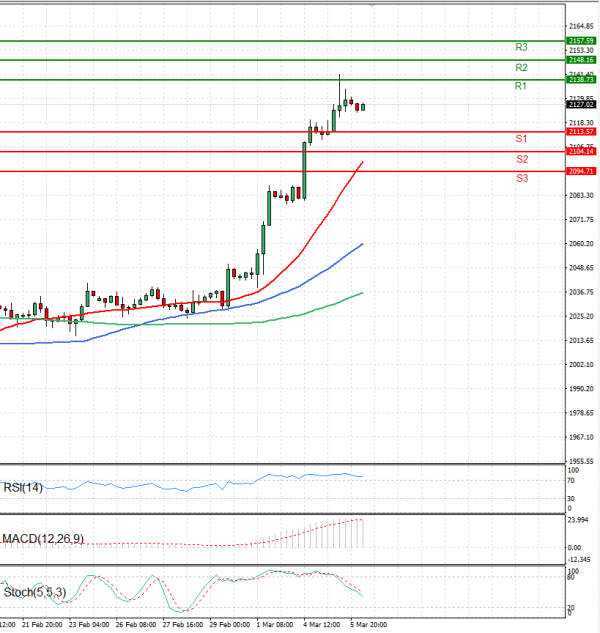Click the 2002.10 price axis value
The height and width of the screenshot is (633, 600).
[x=581, y=365]
